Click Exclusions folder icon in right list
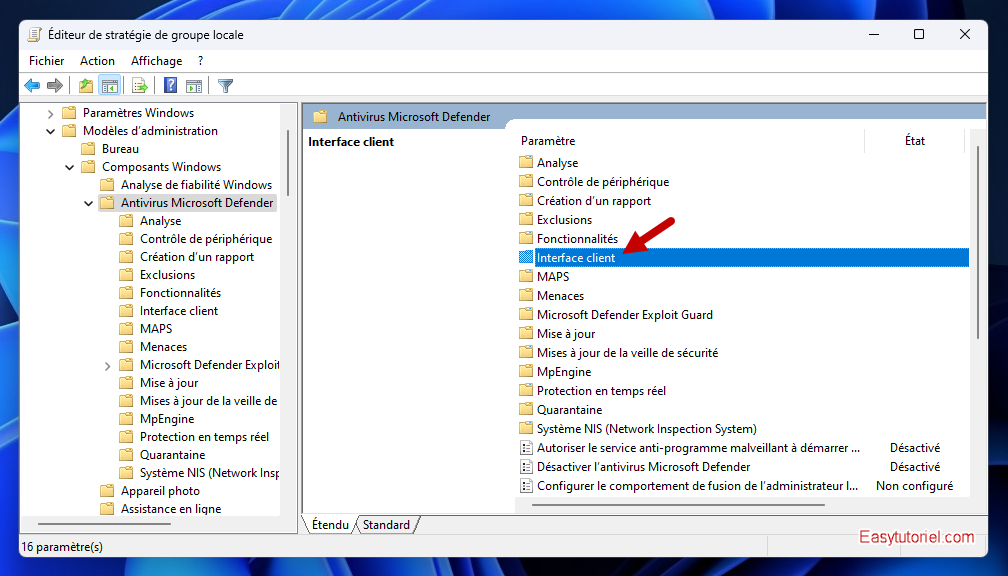The image size is (1008, 576). click(x=526, y=219)
